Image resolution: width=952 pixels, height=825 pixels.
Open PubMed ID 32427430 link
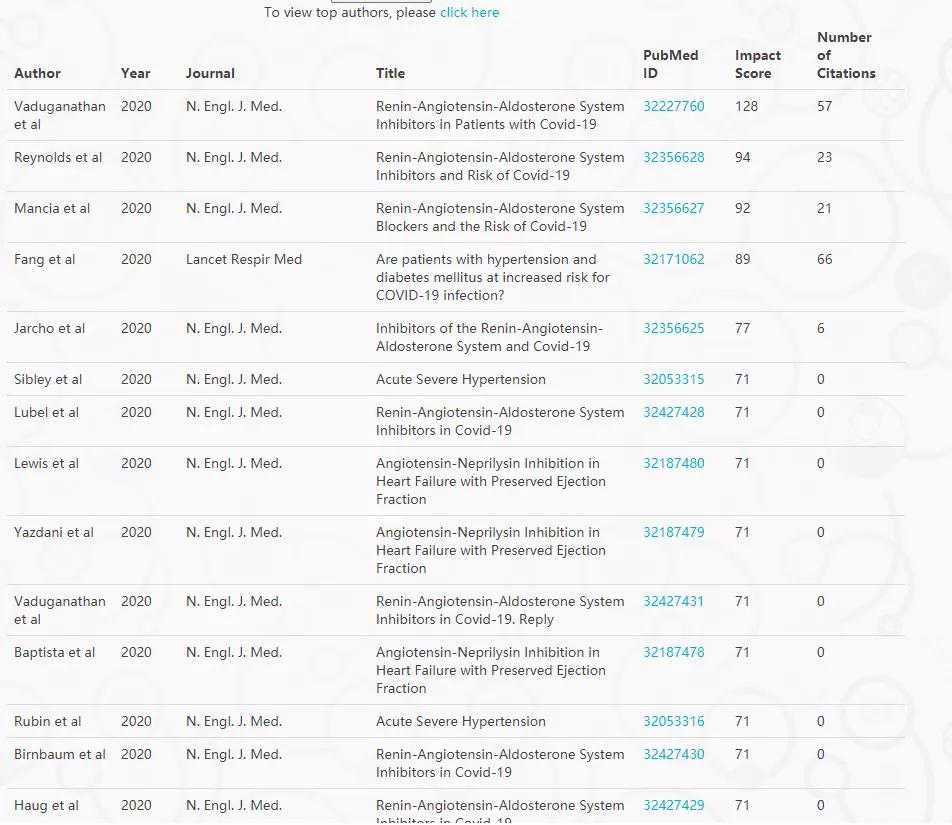point(673,755)
